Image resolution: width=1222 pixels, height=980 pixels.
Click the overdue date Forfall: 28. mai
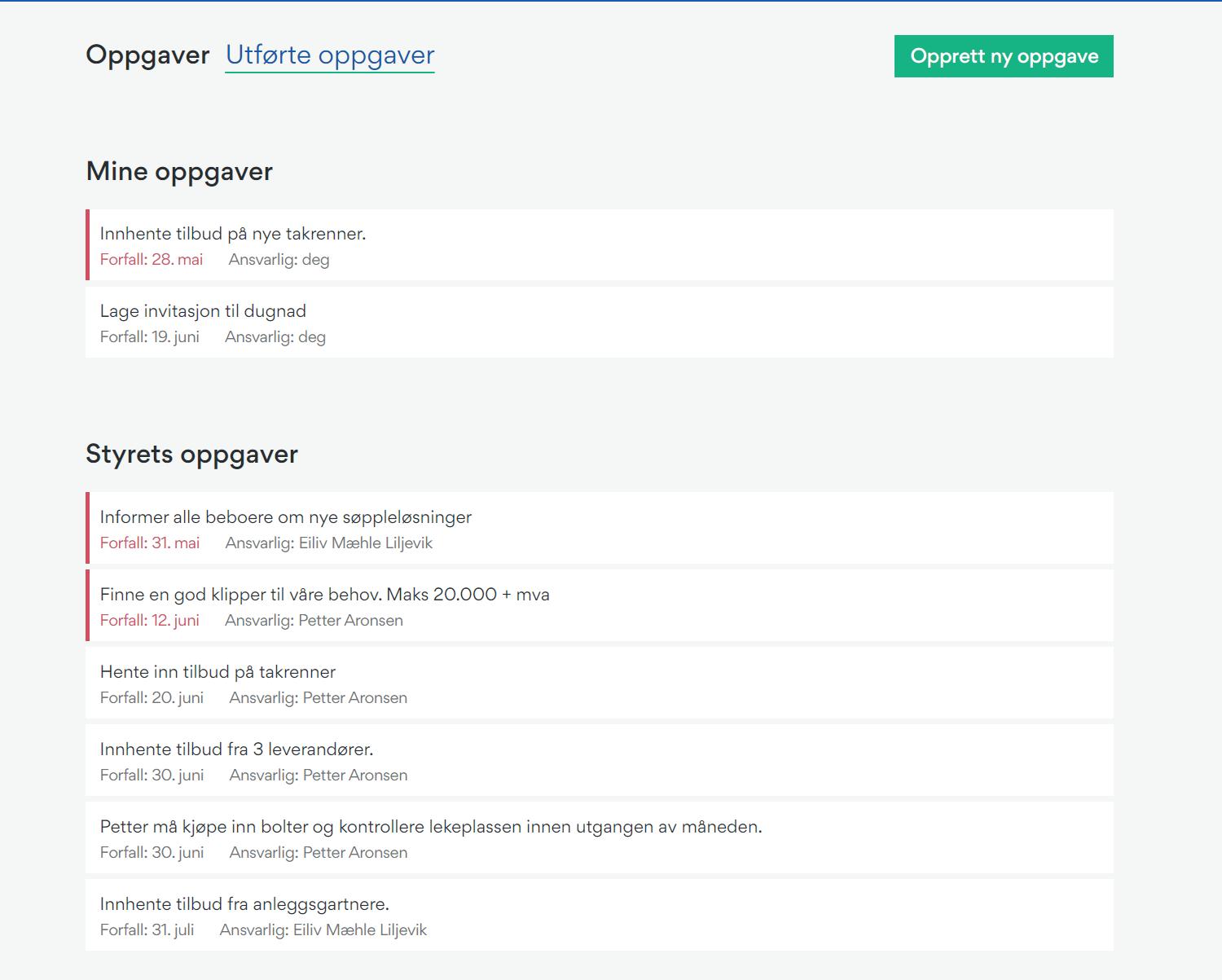point(152,260)
